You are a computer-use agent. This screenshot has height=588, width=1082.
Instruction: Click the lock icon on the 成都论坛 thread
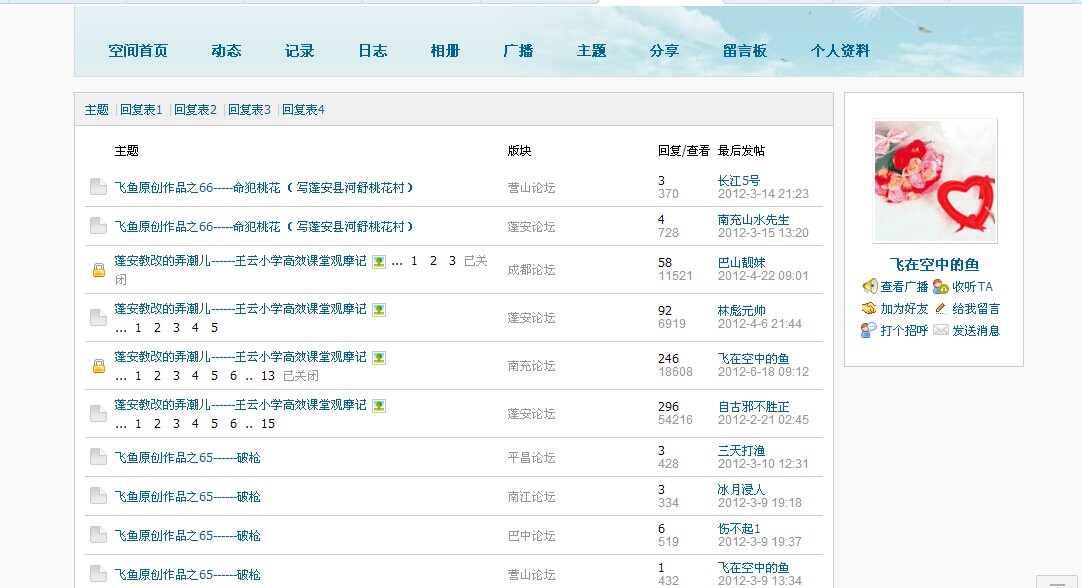(x=98, y=270)
